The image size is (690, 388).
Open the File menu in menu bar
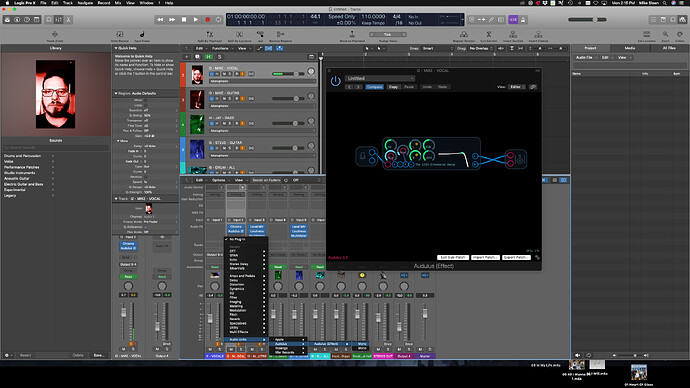point(43,3)
